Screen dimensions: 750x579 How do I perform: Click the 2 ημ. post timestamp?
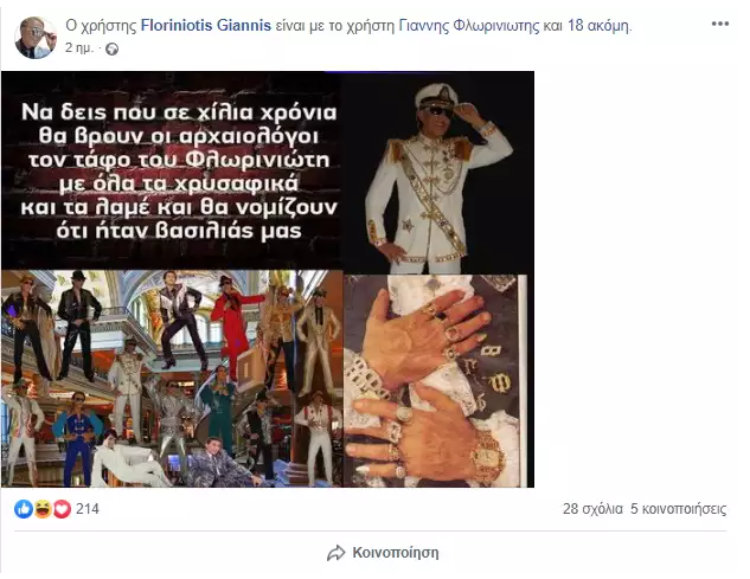(x=79, y=48)
